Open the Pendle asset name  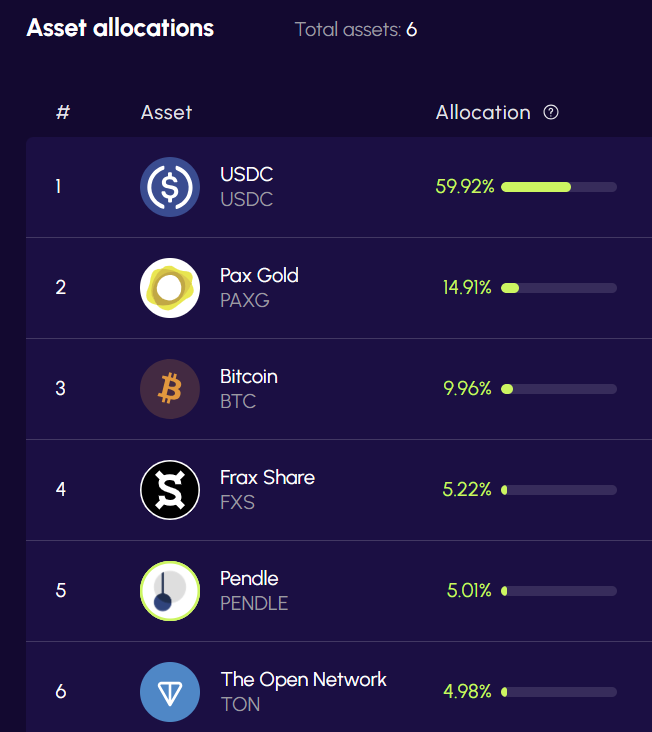(x=249, y=578)
